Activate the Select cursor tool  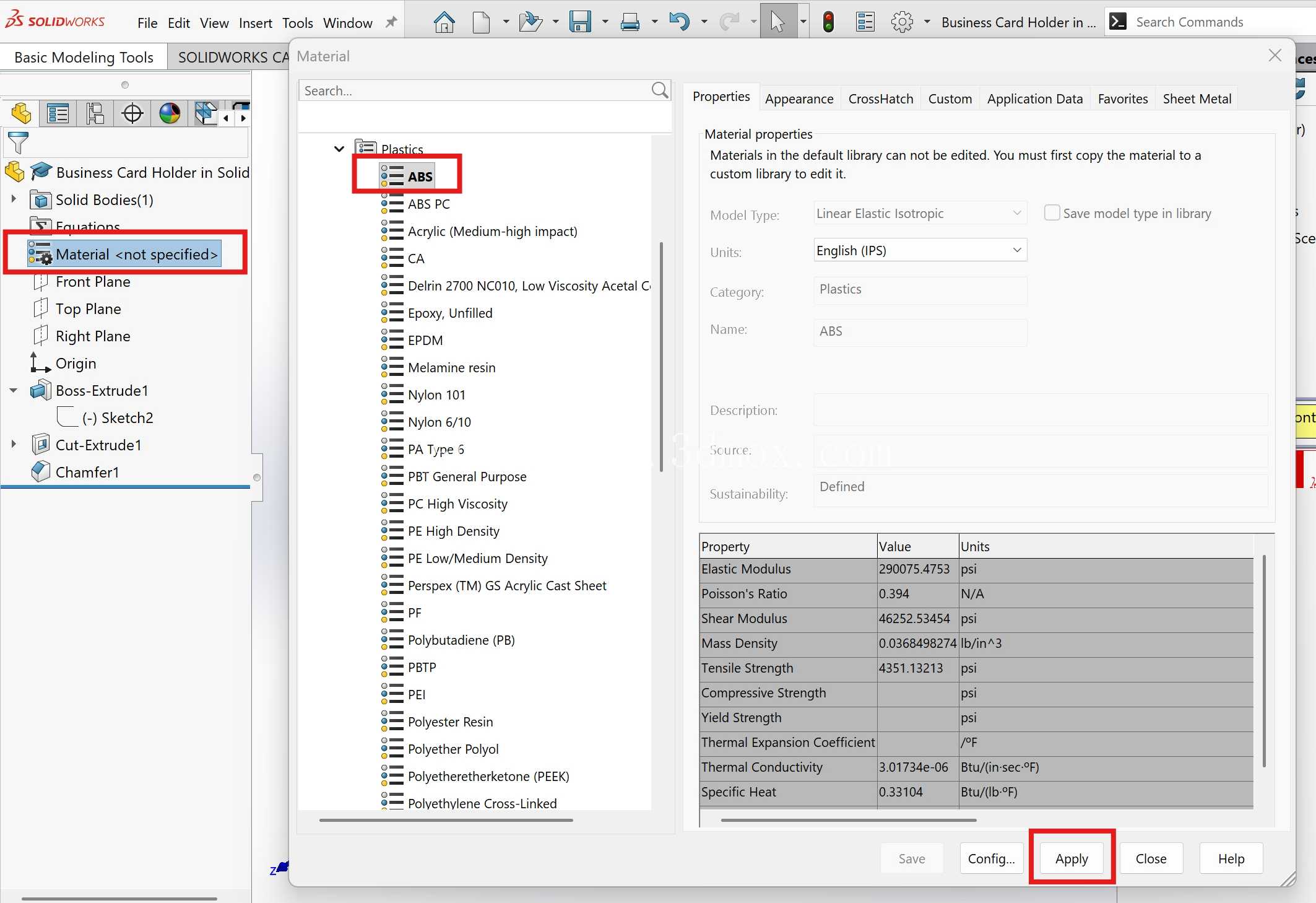tap(777, 22)
